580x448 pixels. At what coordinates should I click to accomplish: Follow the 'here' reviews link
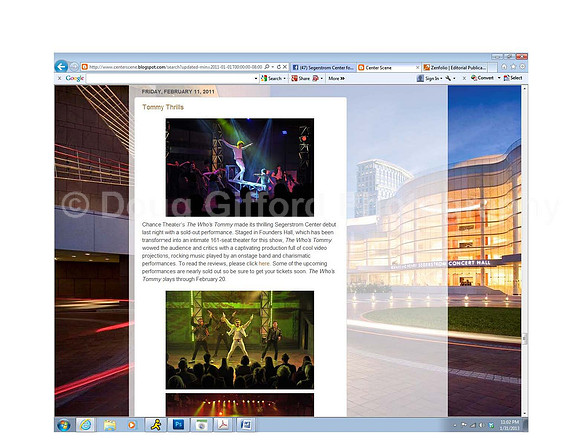264,263
